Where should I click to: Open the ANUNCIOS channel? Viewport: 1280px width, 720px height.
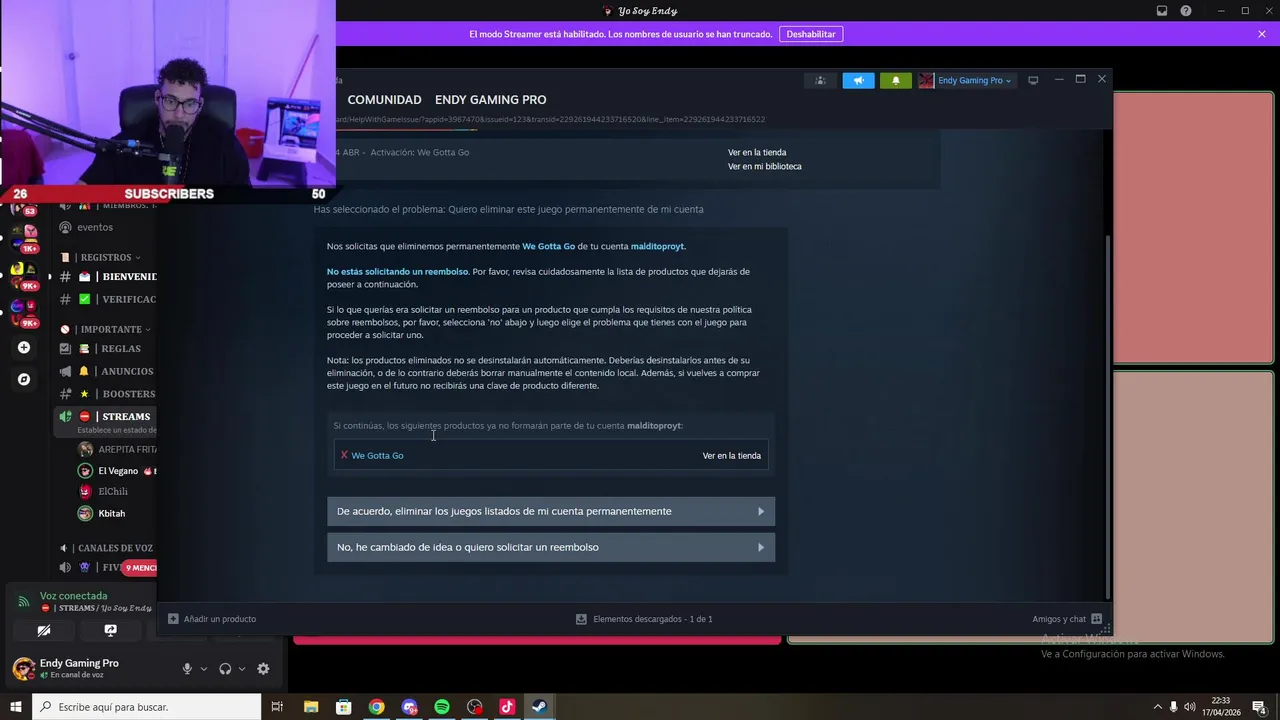106,371
